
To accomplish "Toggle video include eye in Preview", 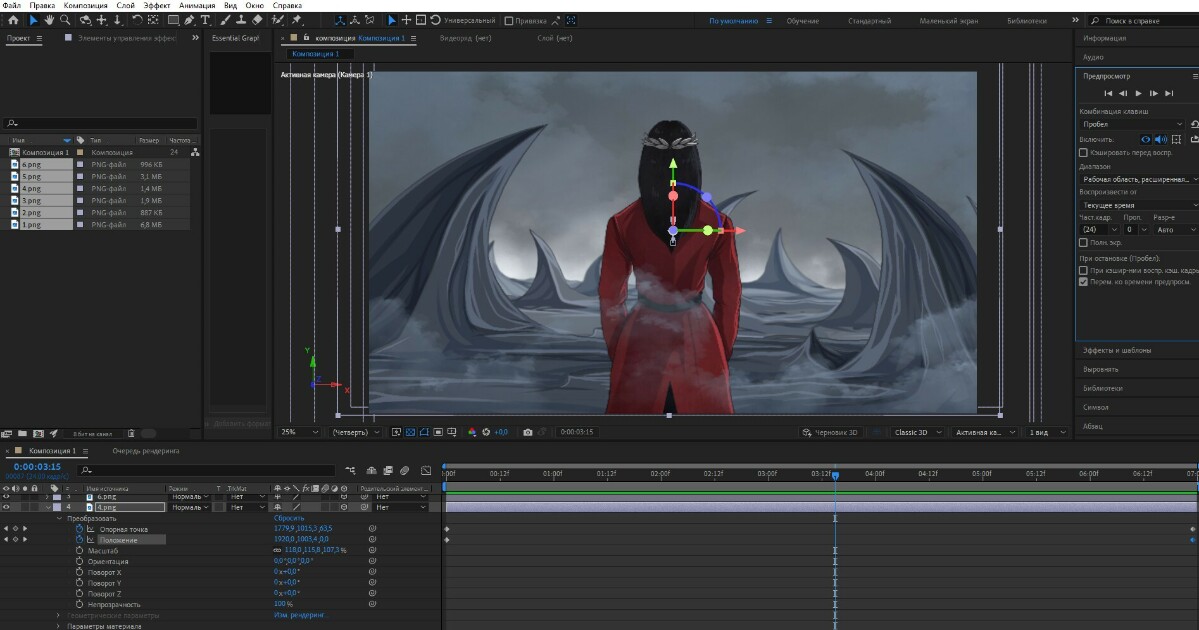I will pos(1145,139).
